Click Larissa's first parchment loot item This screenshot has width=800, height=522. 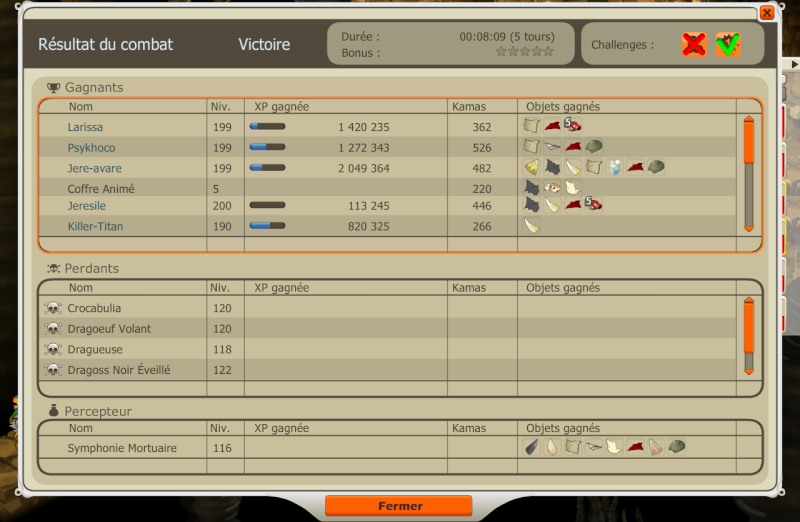(x=531, y=126)
